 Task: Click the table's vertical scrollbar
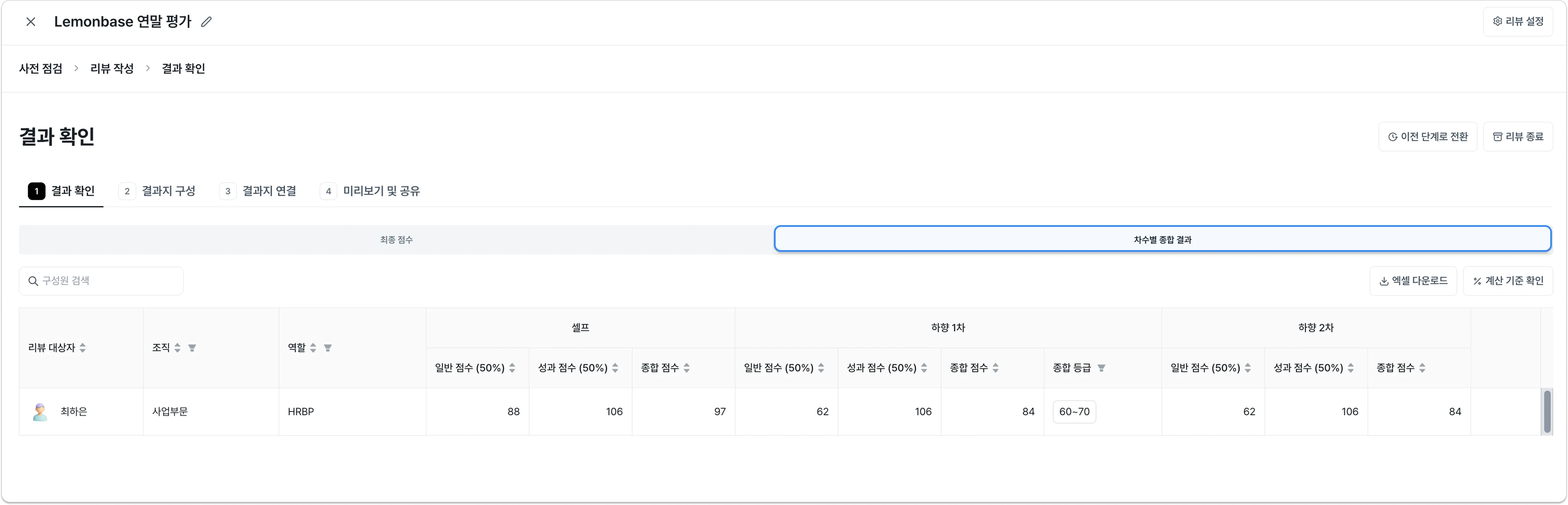[x=1547, y=412]
